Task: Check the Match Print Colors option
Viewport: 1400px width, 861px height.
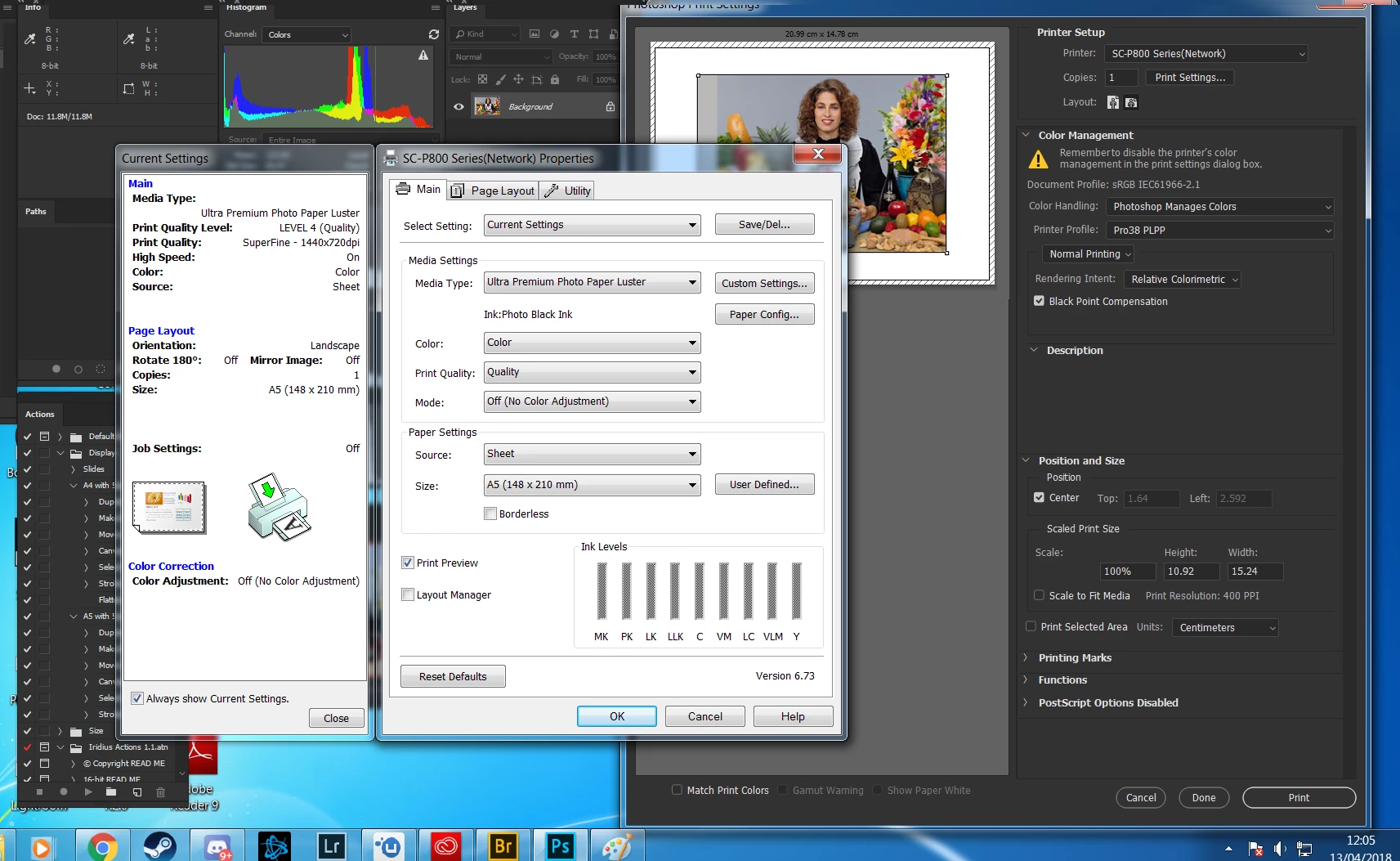Action: coord(677,790)
